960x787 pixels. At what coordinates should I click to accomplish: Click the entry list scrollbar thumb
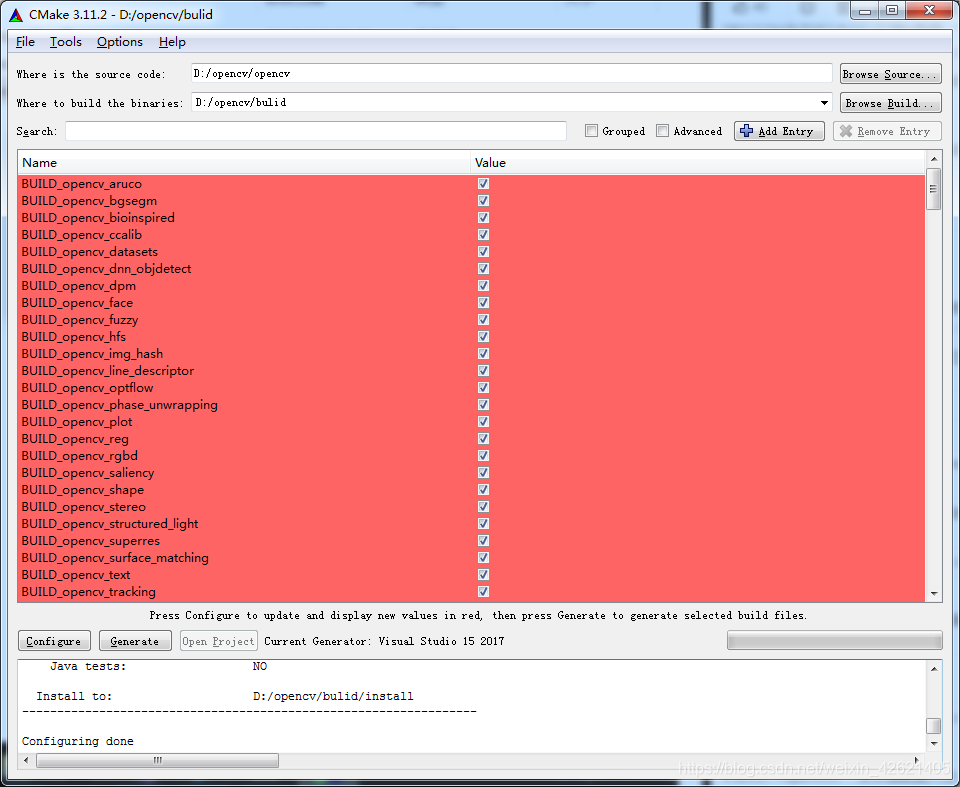pyautogui.click(x=934, y=189)
